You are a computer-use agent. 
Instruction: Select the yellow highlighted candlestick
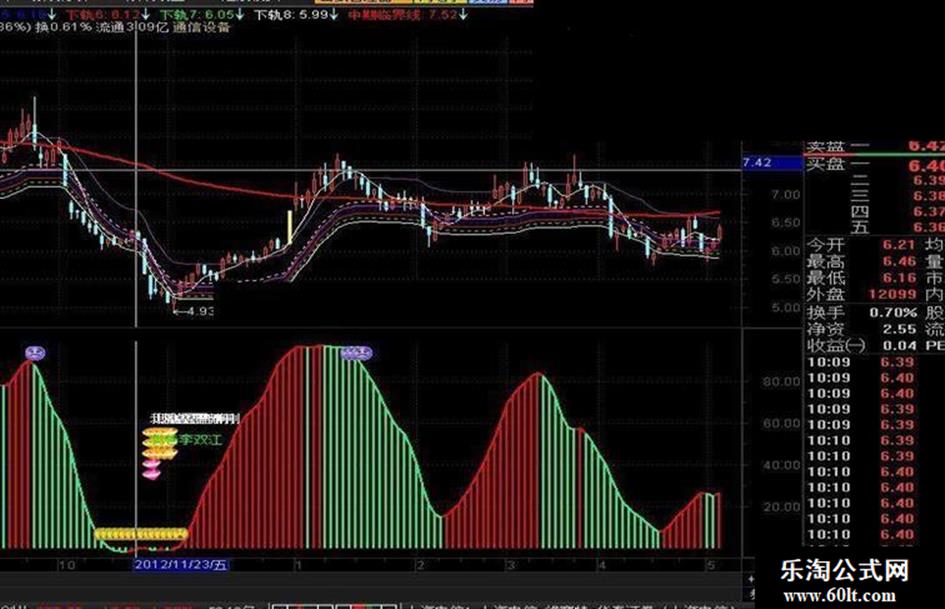click(290, 227)
